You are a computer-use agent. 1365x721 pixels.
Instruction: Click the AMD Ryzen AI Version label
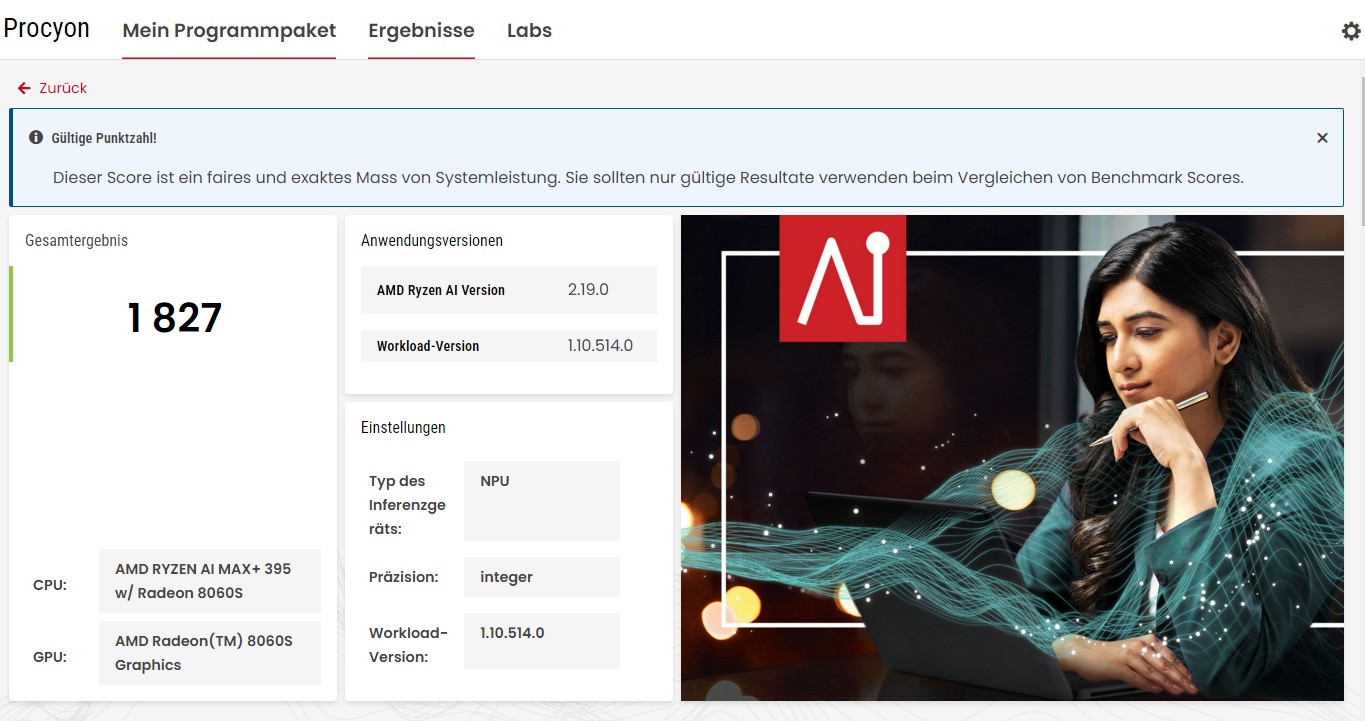[x=441, y=290]
